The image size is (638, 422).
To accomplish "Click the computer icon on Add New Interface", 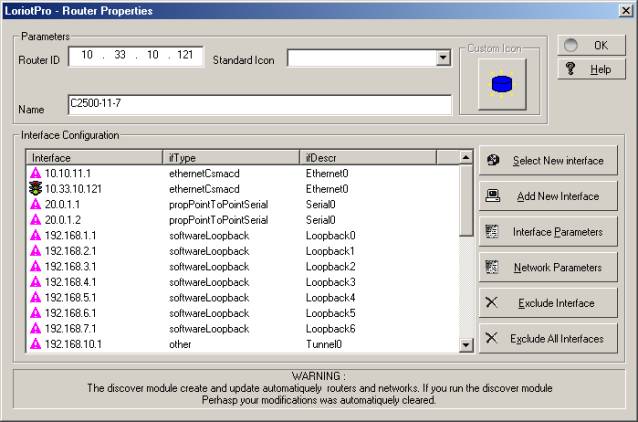I will point(492,196).
